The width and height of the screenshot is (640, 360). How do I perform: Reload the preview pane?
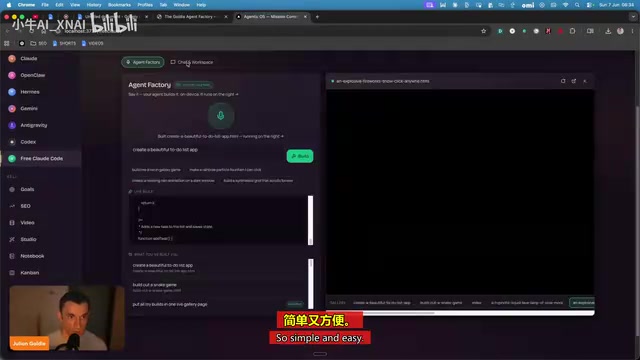click(x=563, y=81)
